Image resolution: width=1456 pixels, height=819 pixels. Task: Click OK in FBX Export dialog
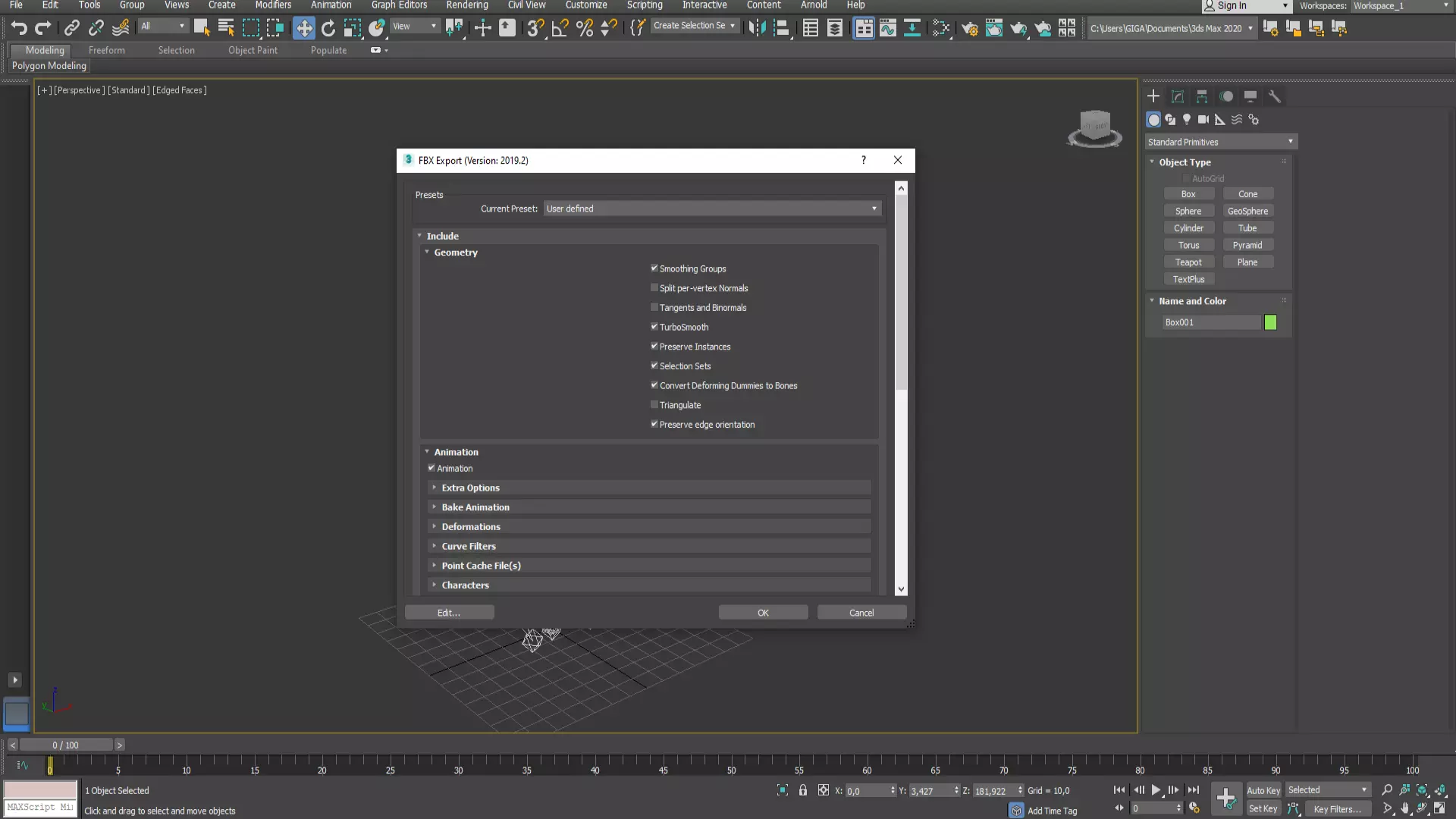(x=763, y=613)
